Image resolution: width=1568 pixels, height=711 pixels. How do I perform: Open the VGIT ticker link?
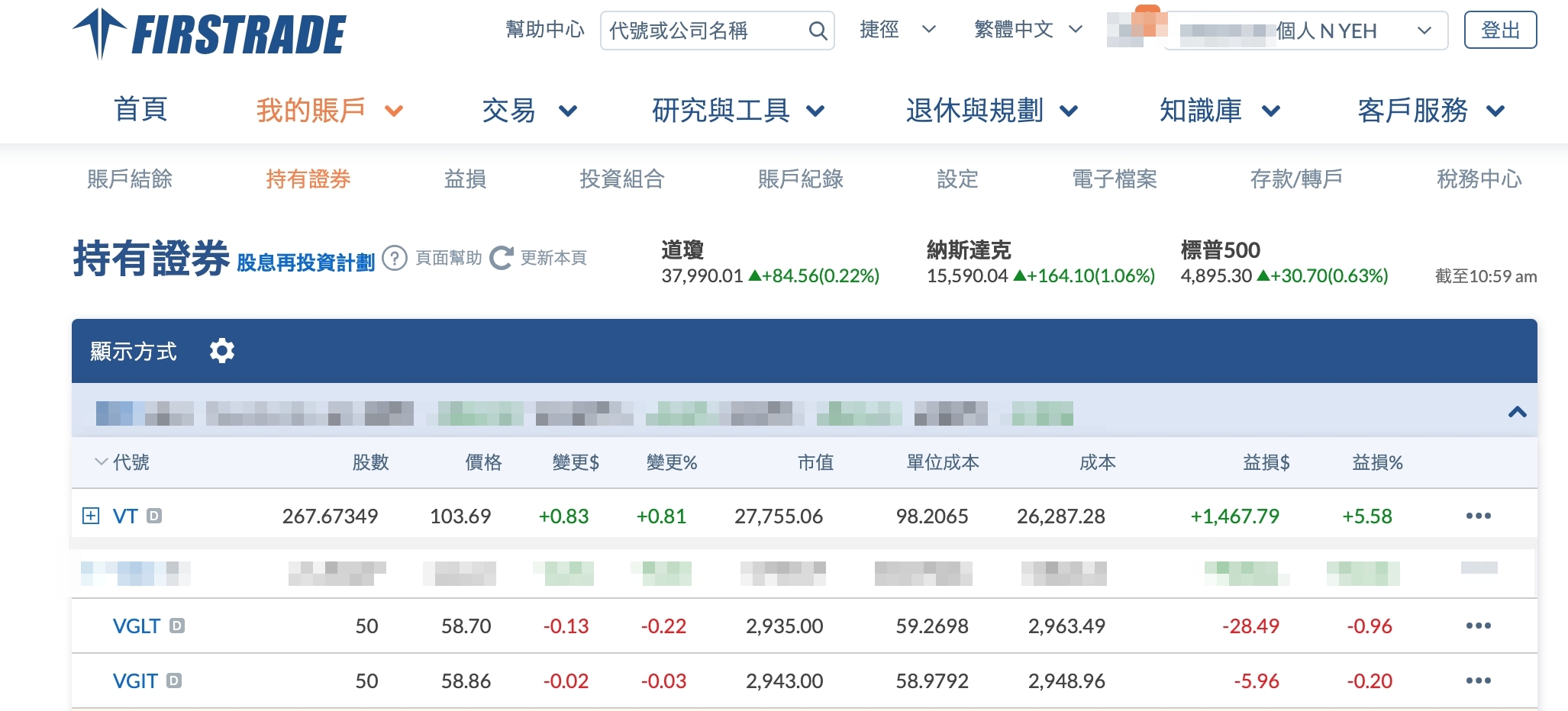click(x=135, y=681)
